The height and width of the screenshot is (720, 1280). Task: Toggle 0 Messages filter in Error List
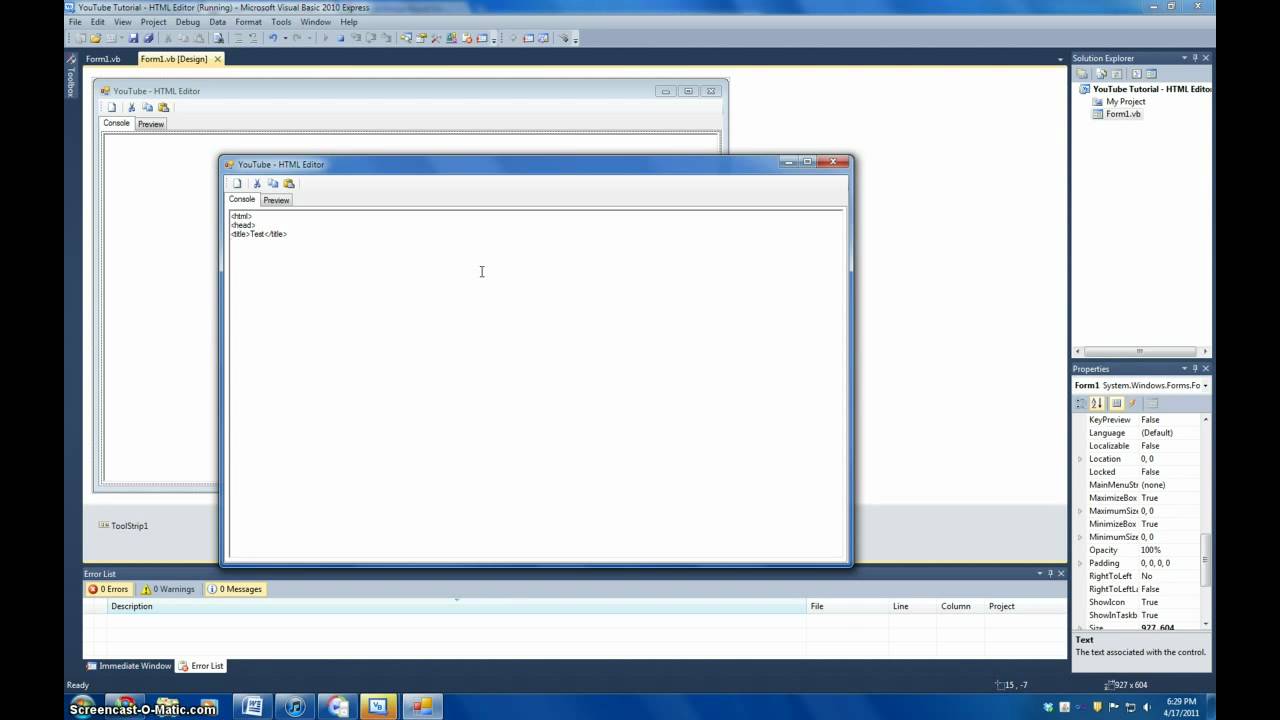click(235, 589)
